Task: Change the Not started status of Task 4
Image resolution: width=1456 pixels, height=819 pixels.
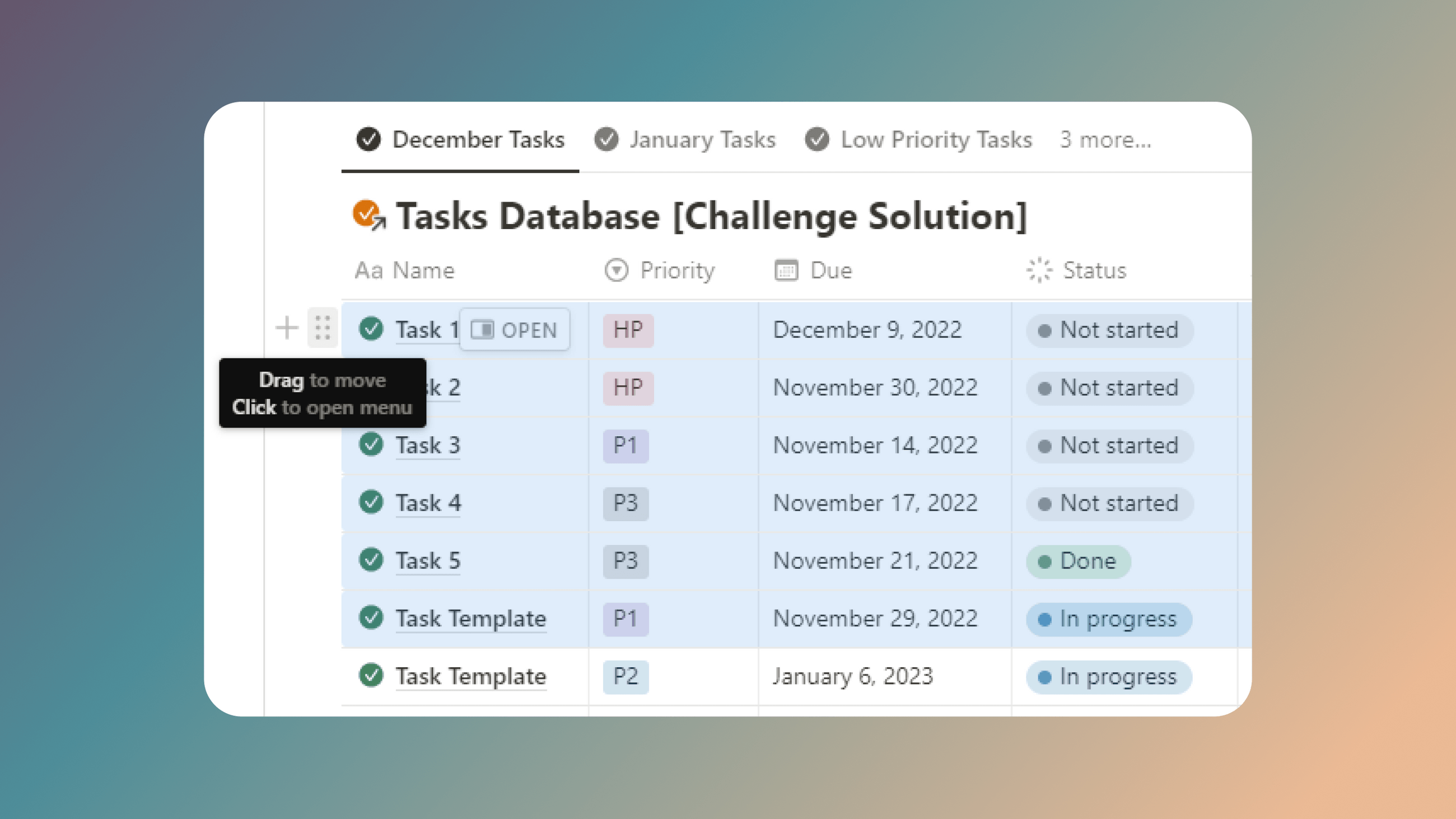Action: pyautogui.click(x=1108, y=503)
